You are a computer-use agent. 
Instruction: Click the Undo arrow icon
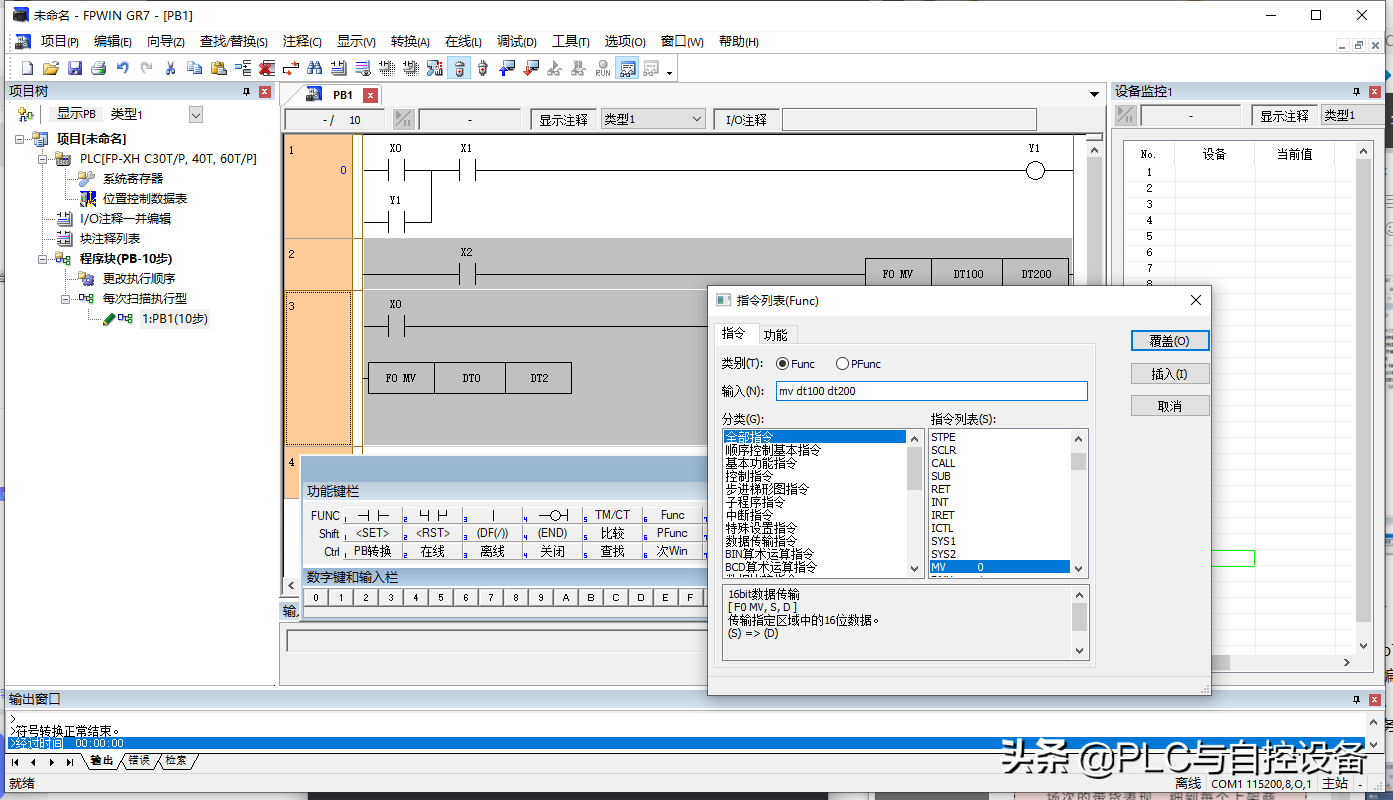pyautogui.click(x=122, y=69)
